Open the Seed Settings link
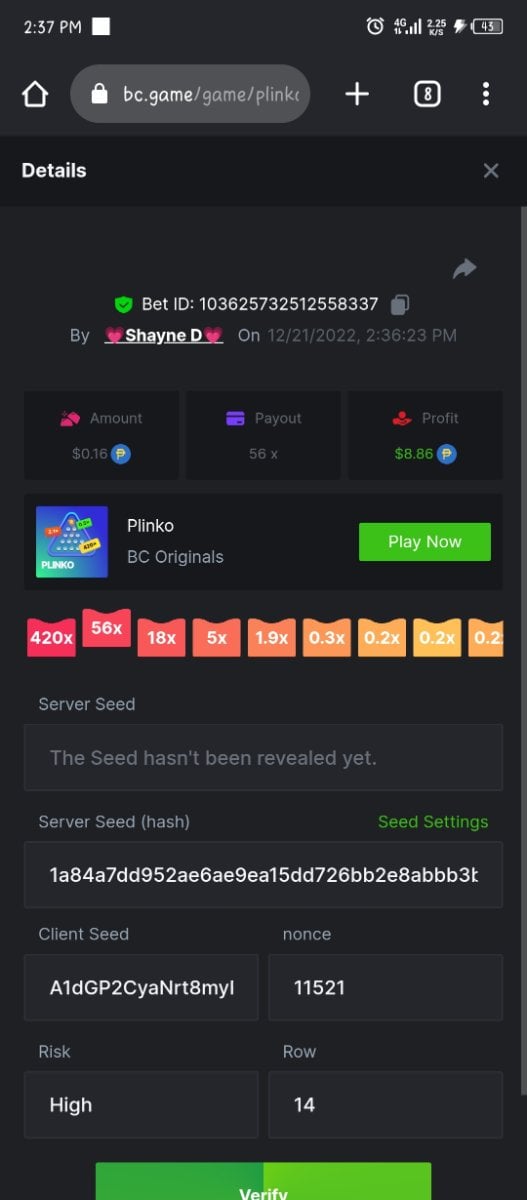Viewport: 527px width, 1200px height. point(433,822)
